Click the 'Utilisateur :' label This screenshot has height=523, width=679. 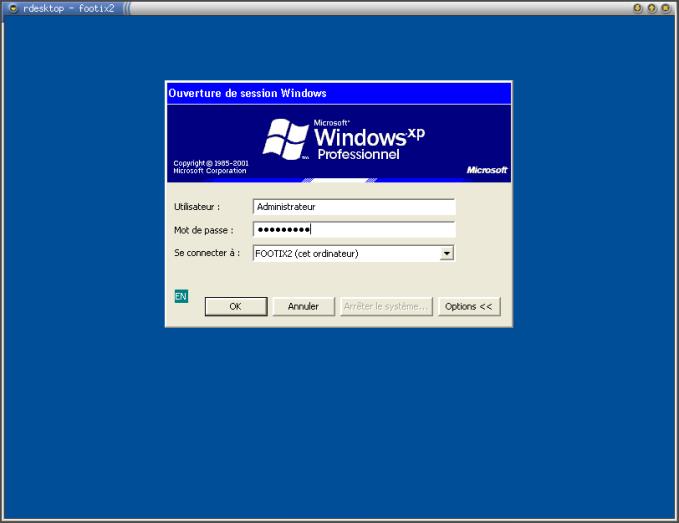point(197,207)
